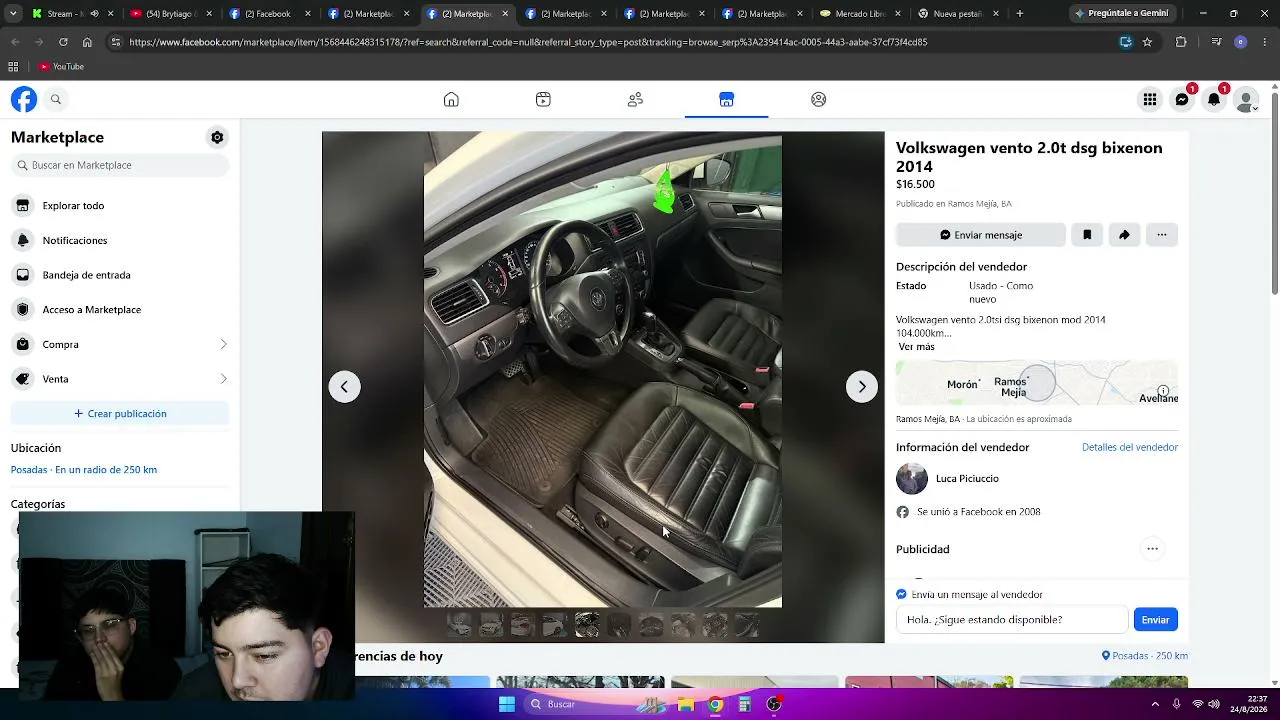This screenshot has width=1280, height=720.
Task: Select the last thumbnail in photo strip
Action: tap(746, 625)
